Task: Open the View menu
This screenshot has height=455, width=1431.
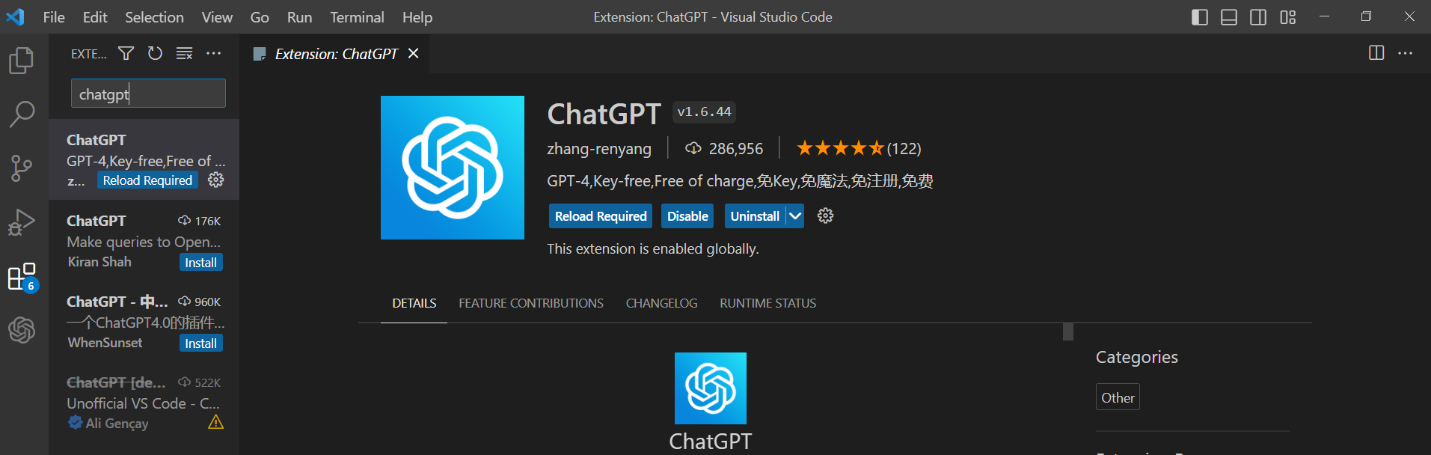Action: pos(217,17)
